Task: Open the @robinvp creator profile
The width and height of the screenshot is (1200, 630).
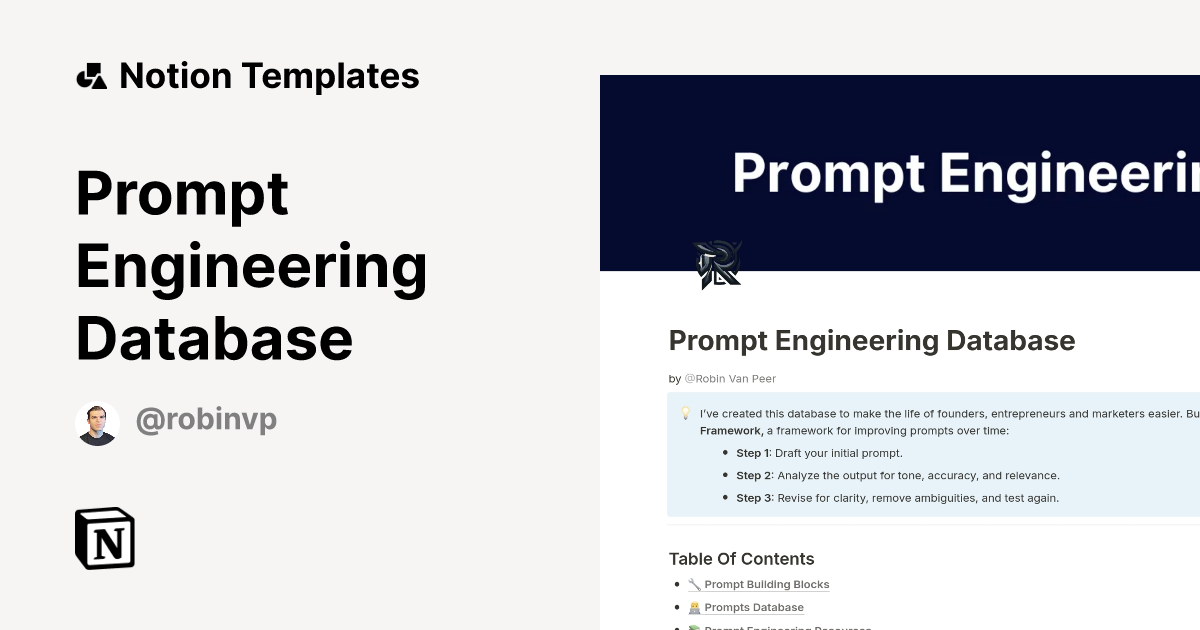Action: coord(206,420)
